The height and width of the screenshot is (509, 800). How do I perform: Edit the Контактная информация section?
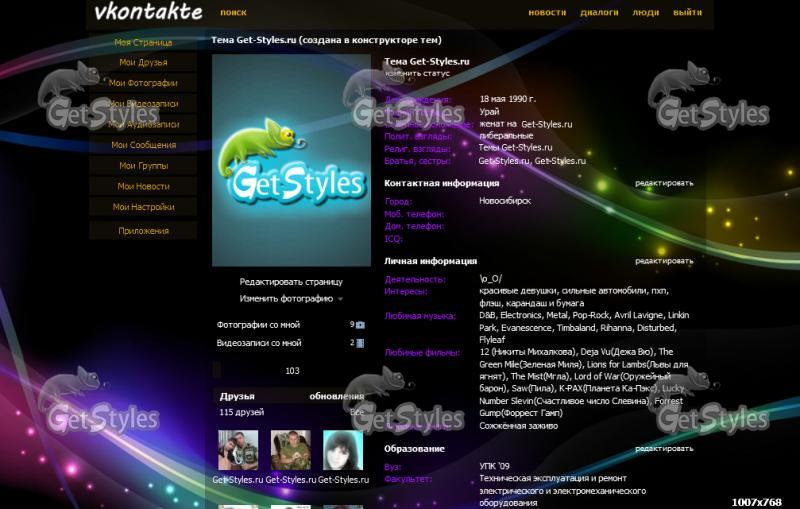click(x=663, y=184)
